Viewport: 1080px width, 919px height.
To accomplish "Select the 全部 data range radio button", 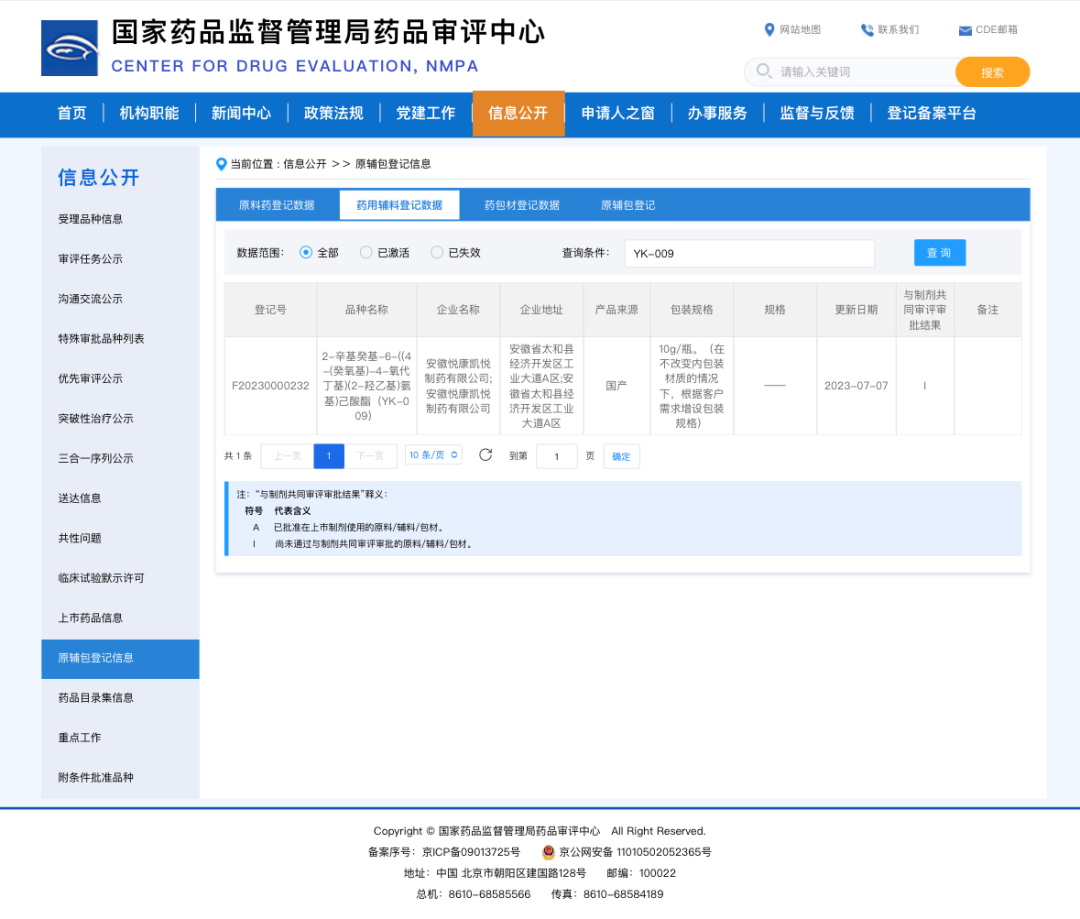I will tap(306, 253).
